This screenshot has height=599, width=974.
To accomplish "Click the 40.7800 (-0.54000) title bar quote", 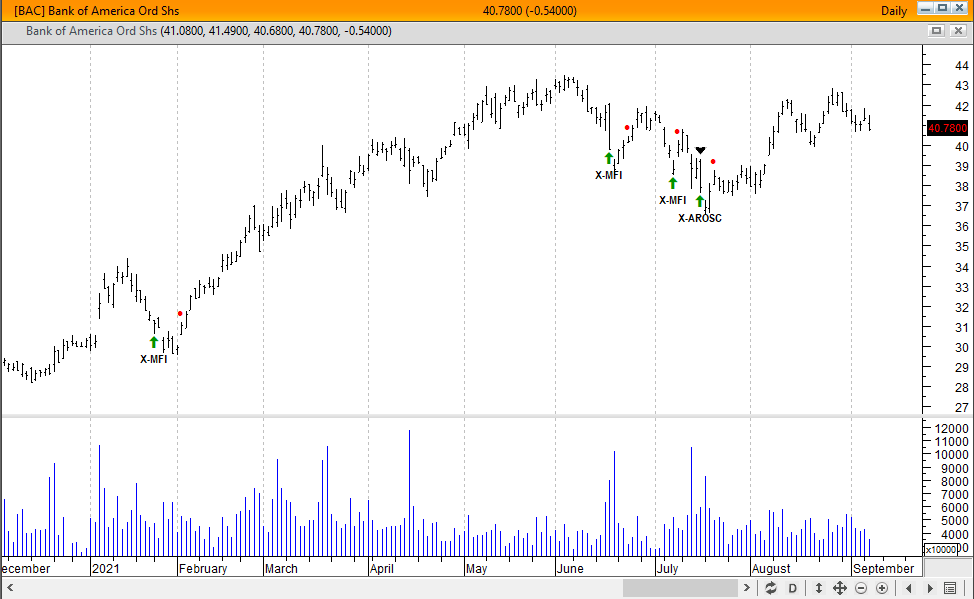I will (529, 11).
